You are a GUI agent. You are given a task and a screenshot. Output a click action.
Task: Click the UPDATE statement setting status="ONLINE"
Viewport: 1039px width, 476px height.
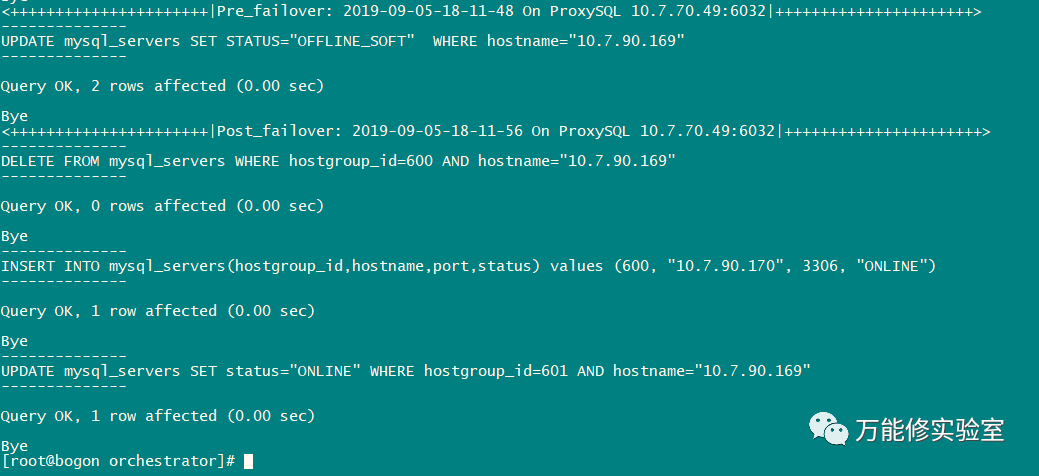(405, 371)
